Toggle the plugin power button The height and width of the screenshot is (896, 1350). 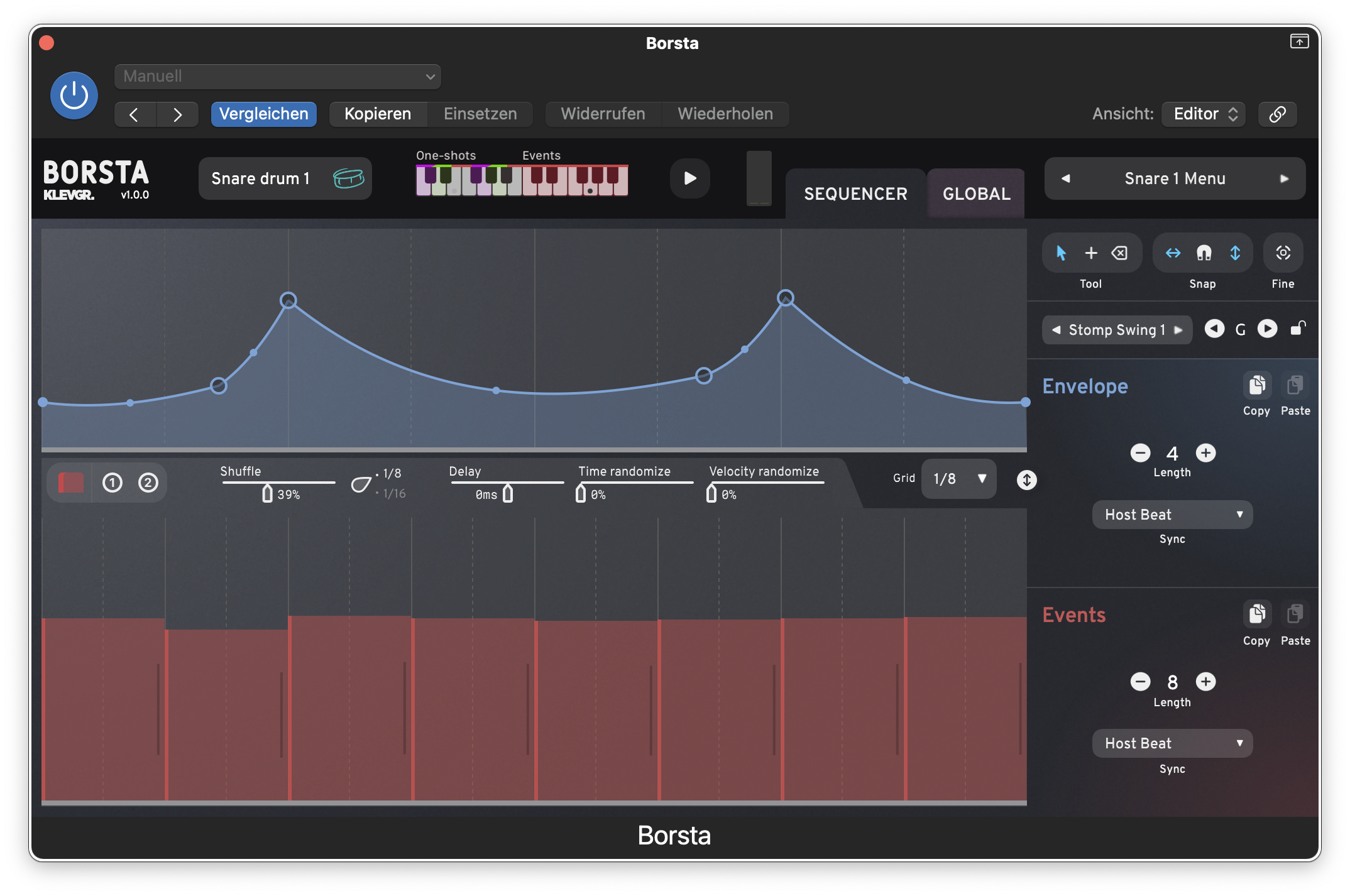(x=74, y=96)
